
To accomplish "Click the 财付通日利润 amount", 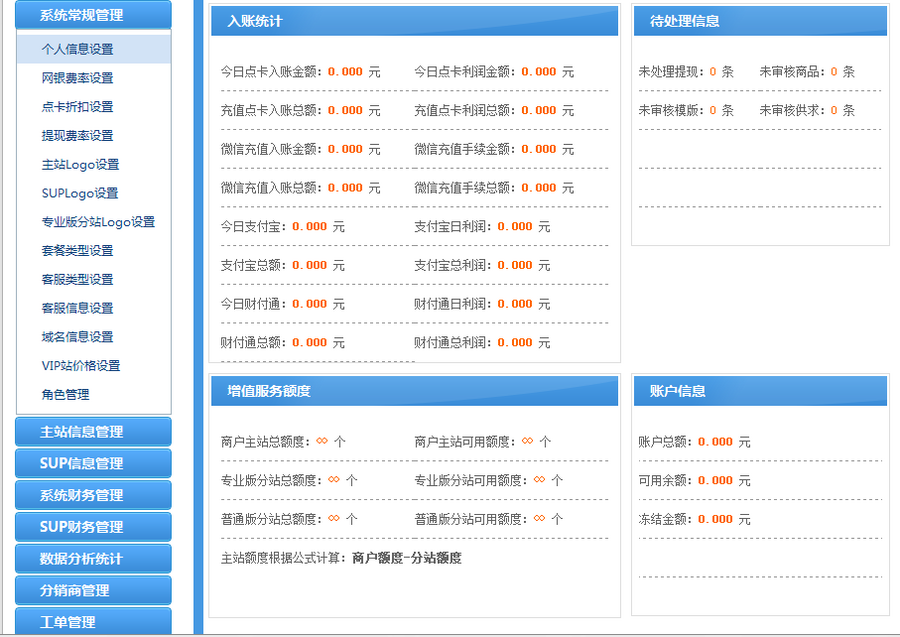I will (515, 304).
